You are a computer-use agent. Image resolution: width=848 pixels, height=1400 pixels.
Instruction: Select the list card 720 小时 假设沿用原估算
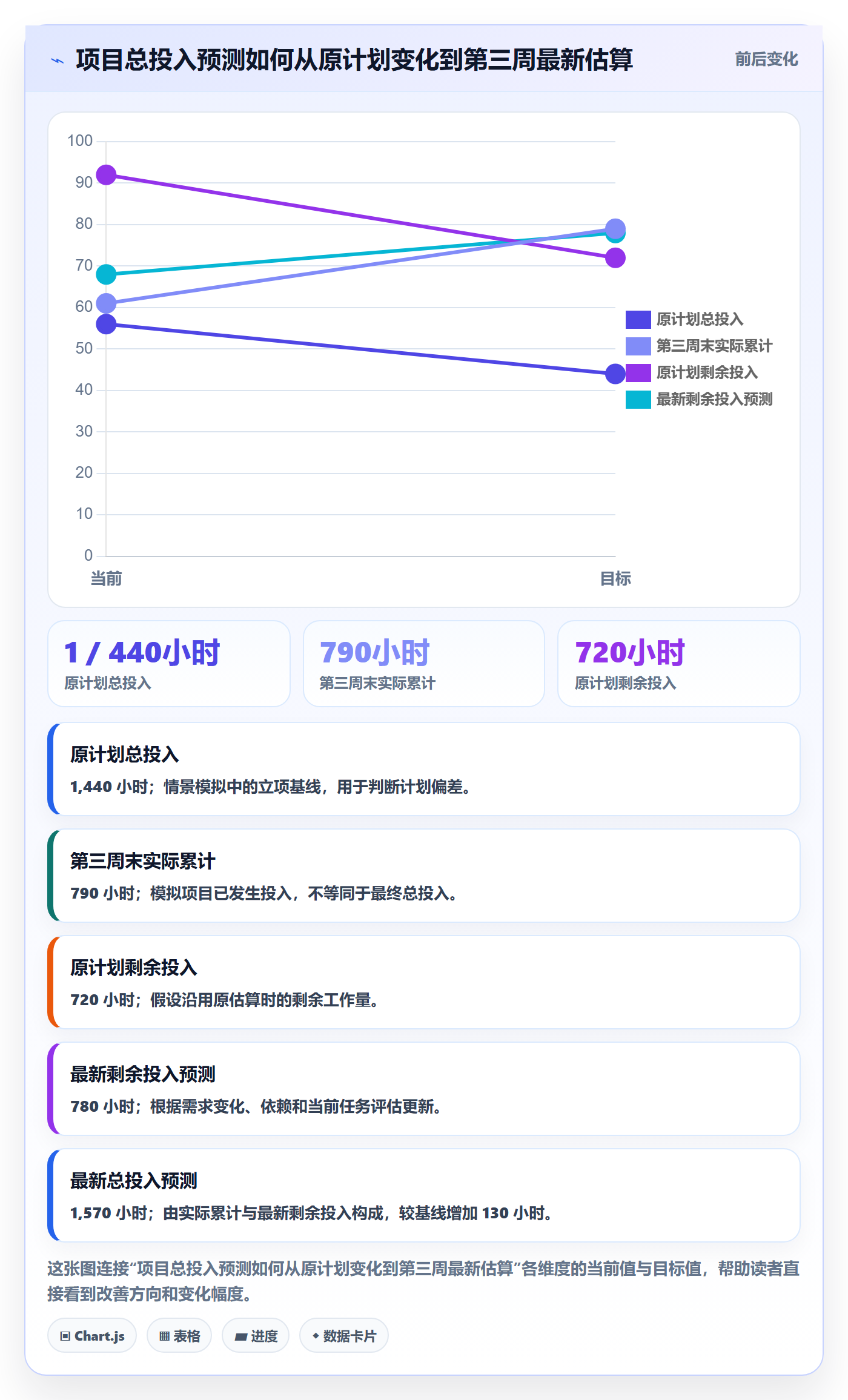tap(424, 982)
